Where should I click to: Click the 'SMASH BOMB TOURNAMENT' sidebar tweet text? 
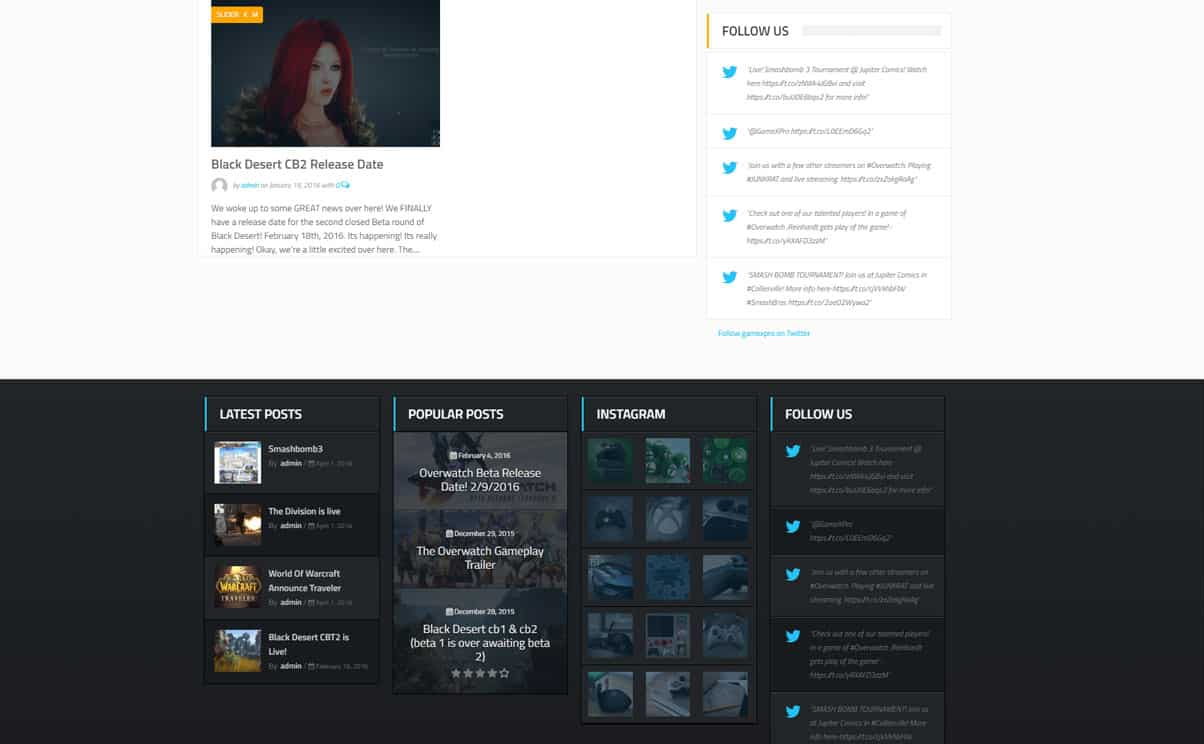836,288
